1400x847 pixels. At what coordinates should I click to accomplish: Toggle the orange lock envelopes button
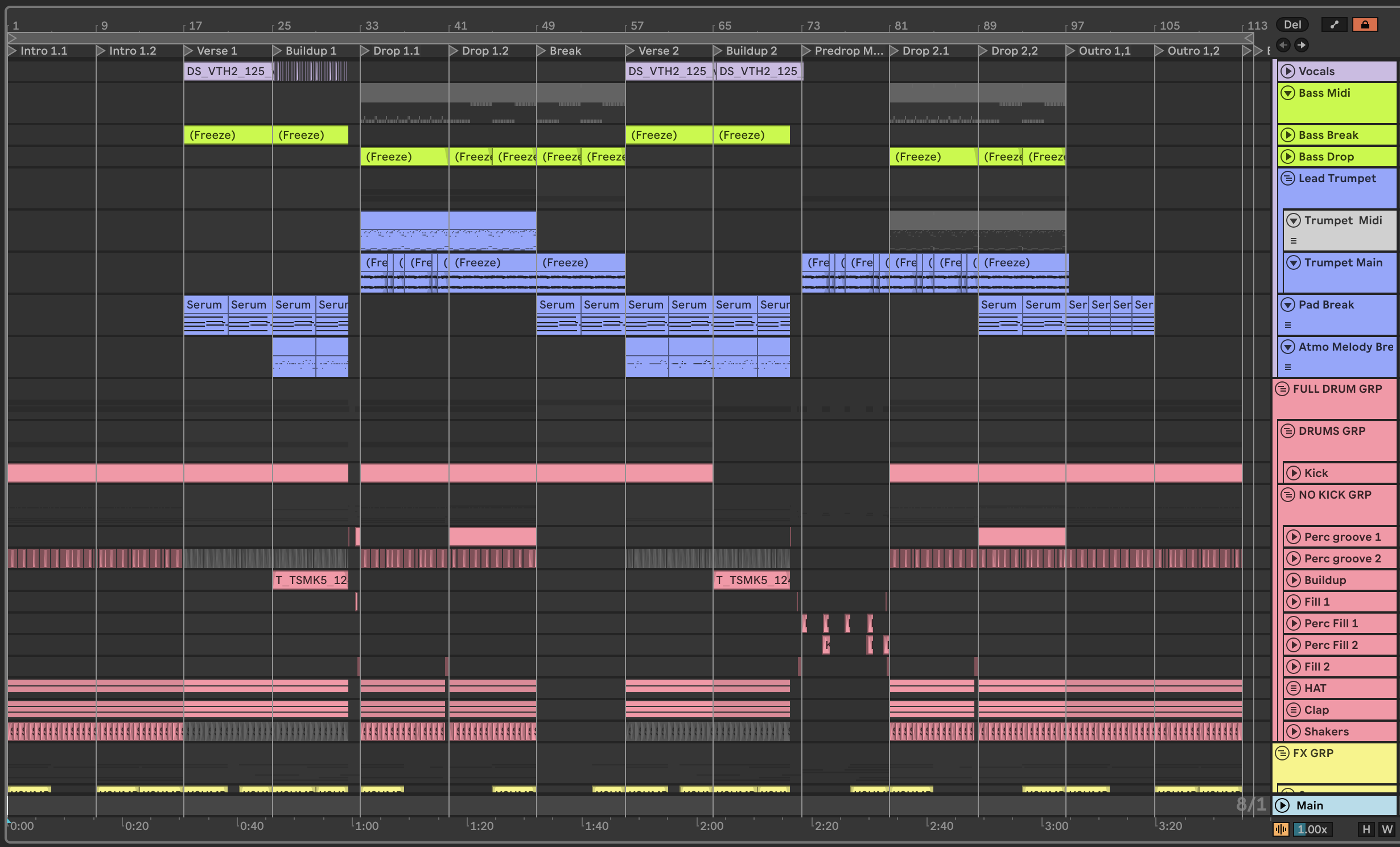click(1365, 24)
